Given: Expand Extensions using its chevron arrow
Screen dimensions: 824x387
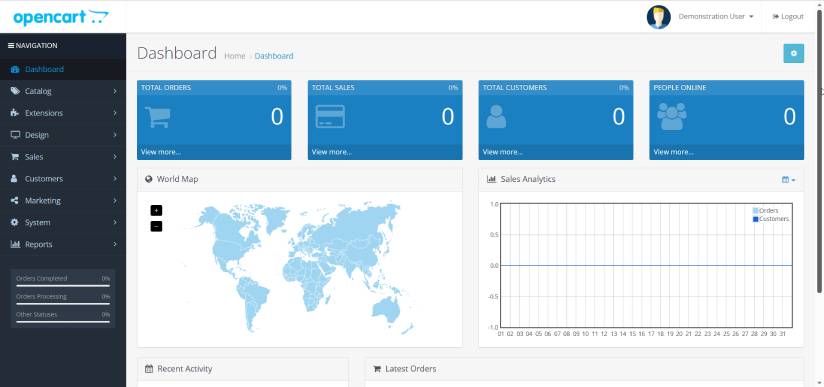Looking at the screenshot, I should [115, 113].
